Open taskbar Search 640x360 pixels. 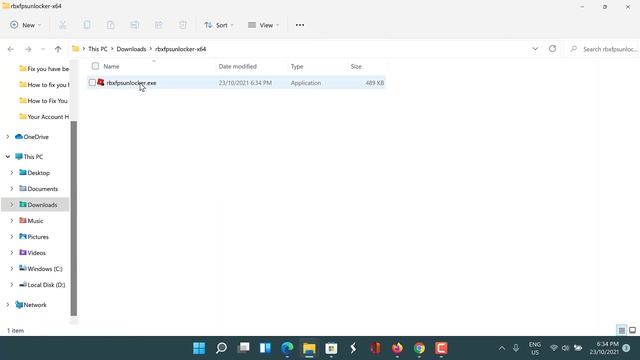[221, 348]
